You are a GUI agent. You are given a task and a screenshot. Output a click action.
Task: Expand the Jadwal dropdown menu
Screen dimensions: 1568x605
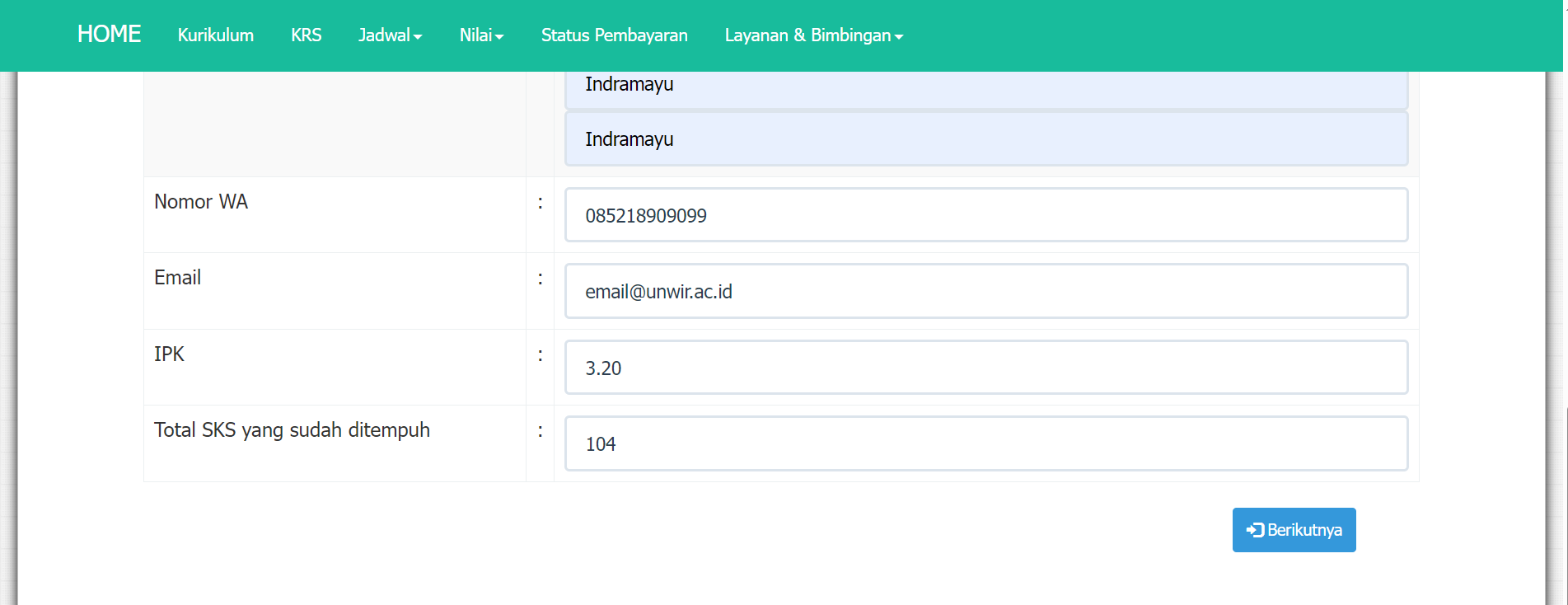(x=390, y=35)
